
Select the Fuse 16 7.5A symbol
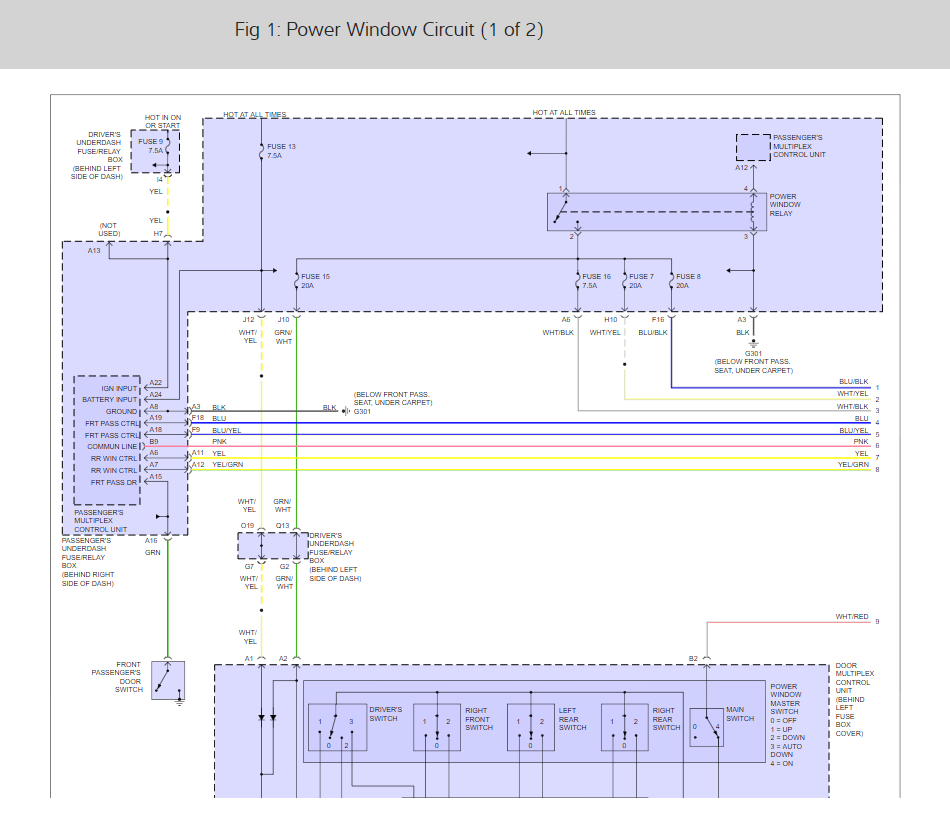[578, 280]
